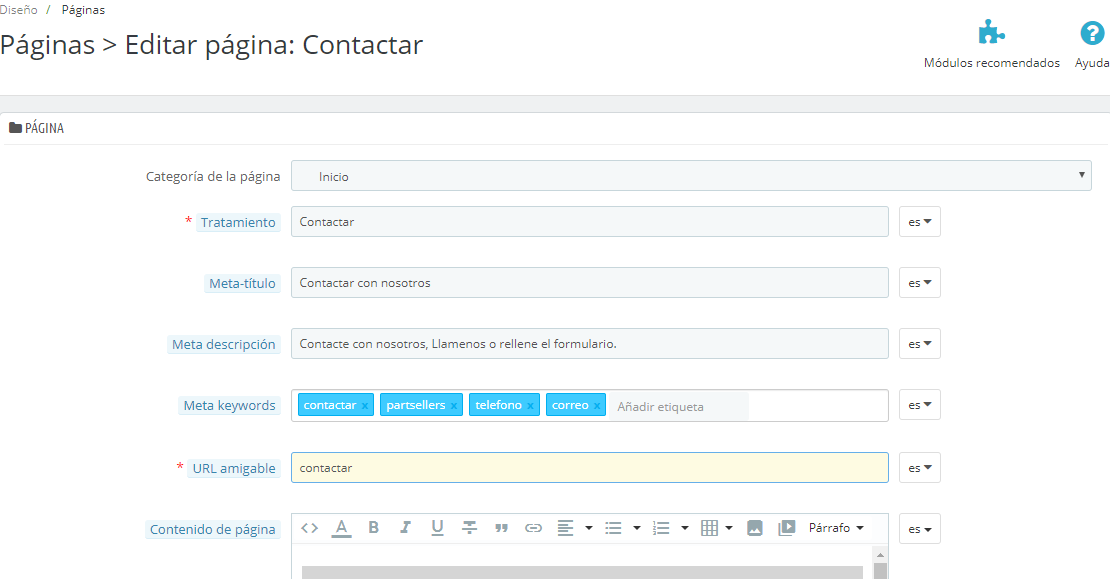Image resolution: width=1110 pixels, height=579 pixels.
Task: Go to Páginas breadcrumb link
Action: click(83, 10)
